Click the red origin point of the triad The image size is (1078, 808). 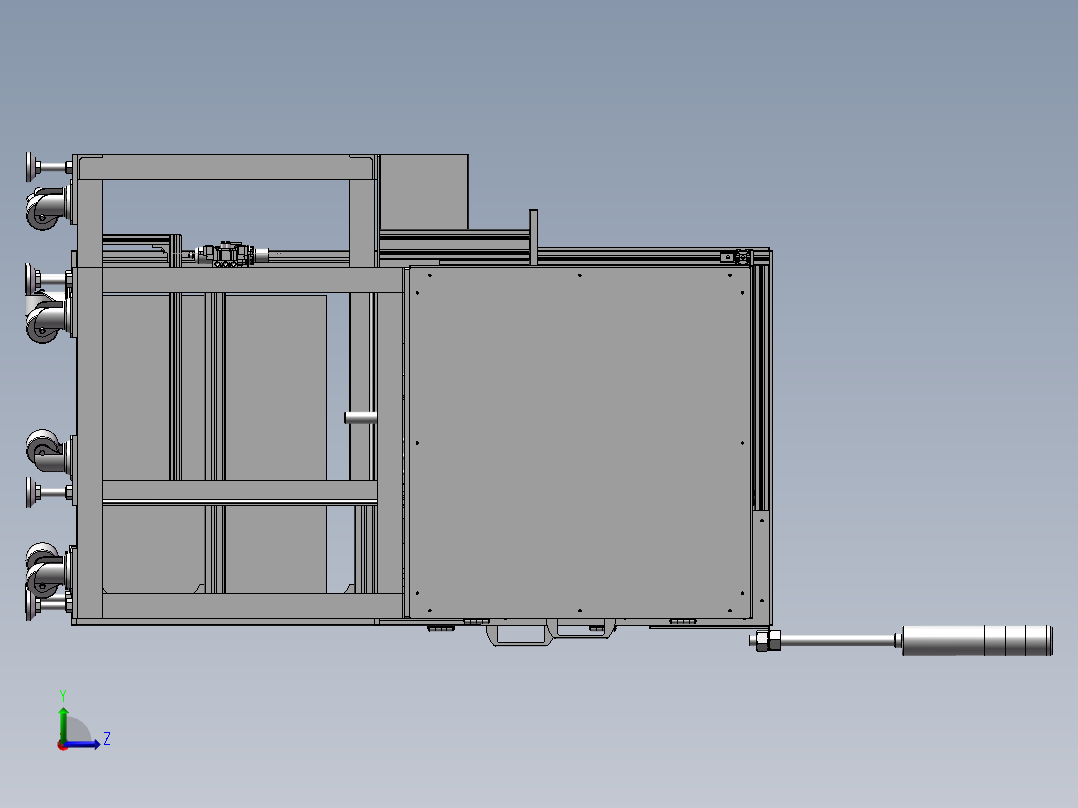(63, 745)
